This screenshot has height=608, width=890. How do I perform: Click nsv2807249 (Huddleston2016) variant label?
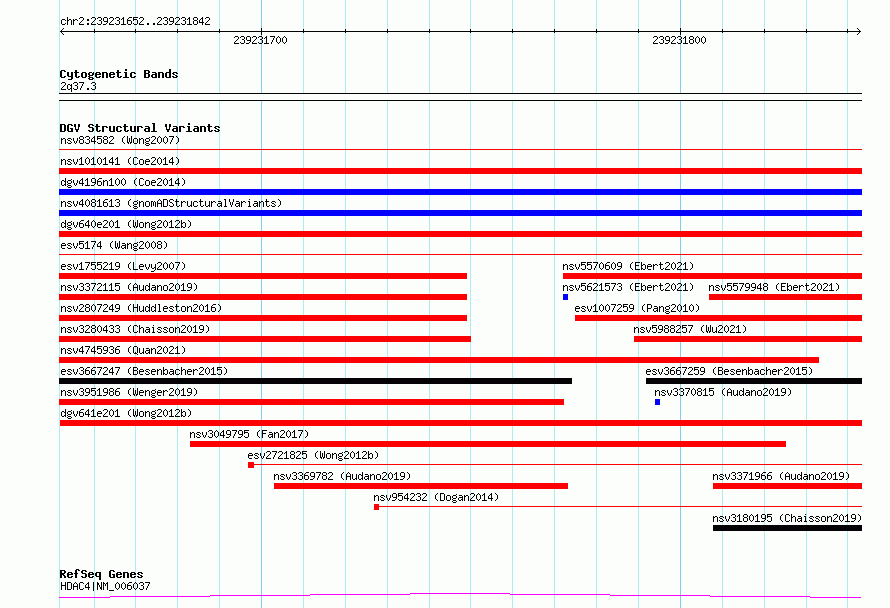(141, 308)
